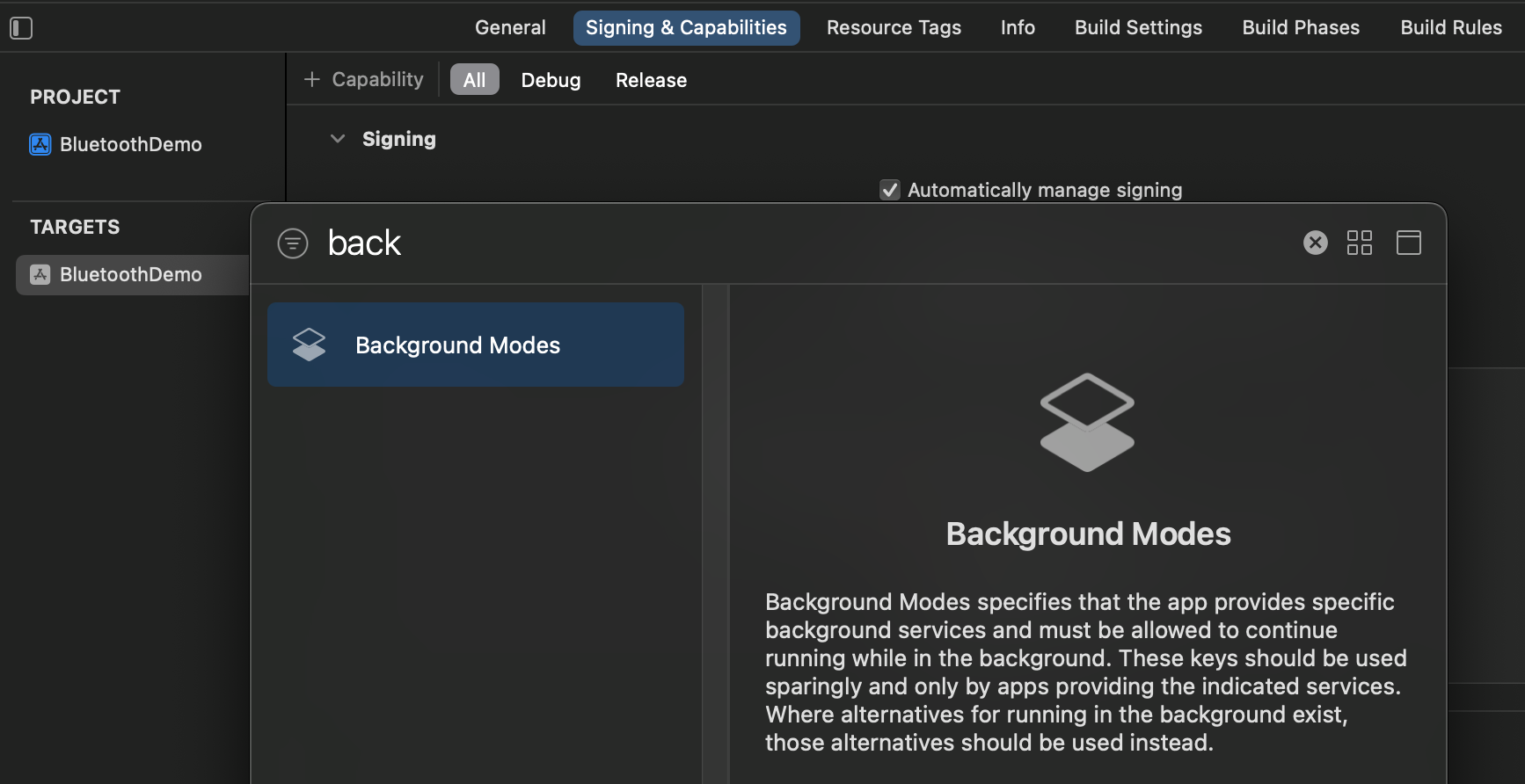Switch capabilities library to grid view
The image size is (1525, 784).
(1359, 243)
